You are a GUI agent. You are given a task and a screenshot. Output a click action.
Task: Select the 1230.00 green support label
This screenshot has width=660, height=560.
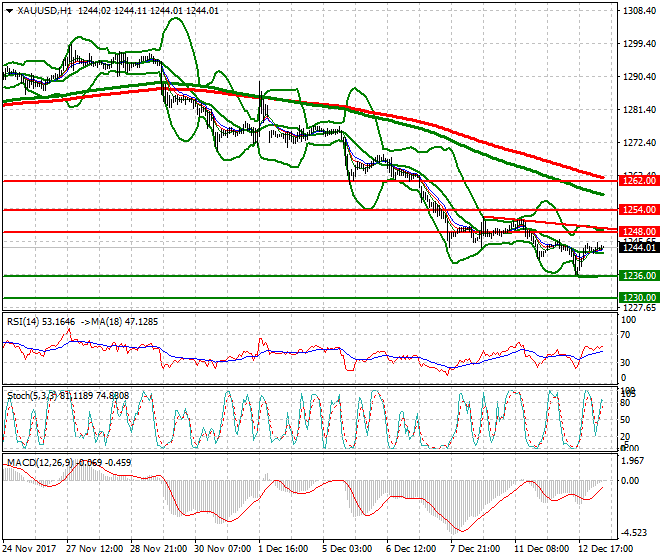[639, 297]
